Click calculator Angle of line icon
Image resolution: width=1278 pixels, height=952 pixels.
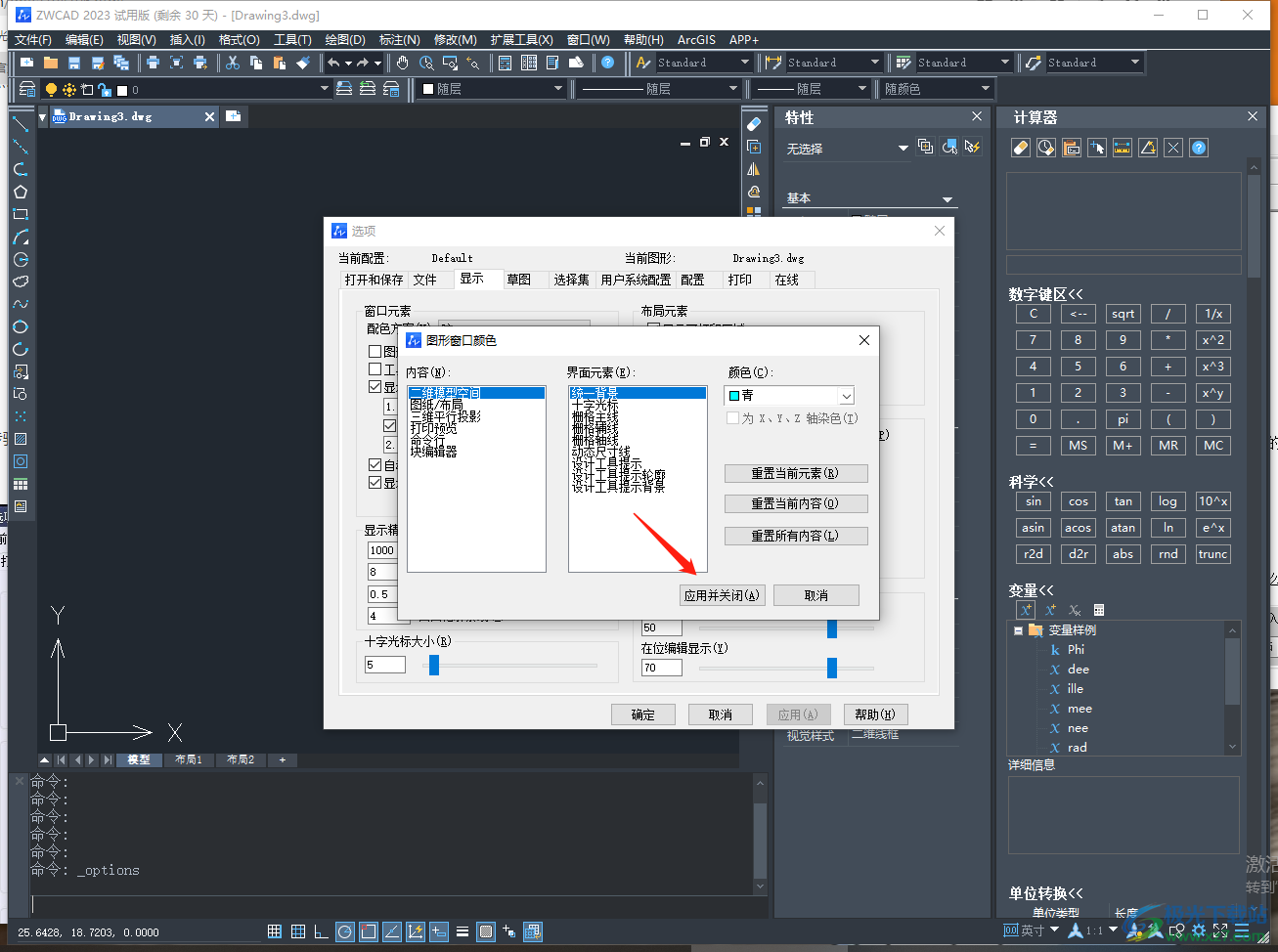click(x=1148, y=148)
